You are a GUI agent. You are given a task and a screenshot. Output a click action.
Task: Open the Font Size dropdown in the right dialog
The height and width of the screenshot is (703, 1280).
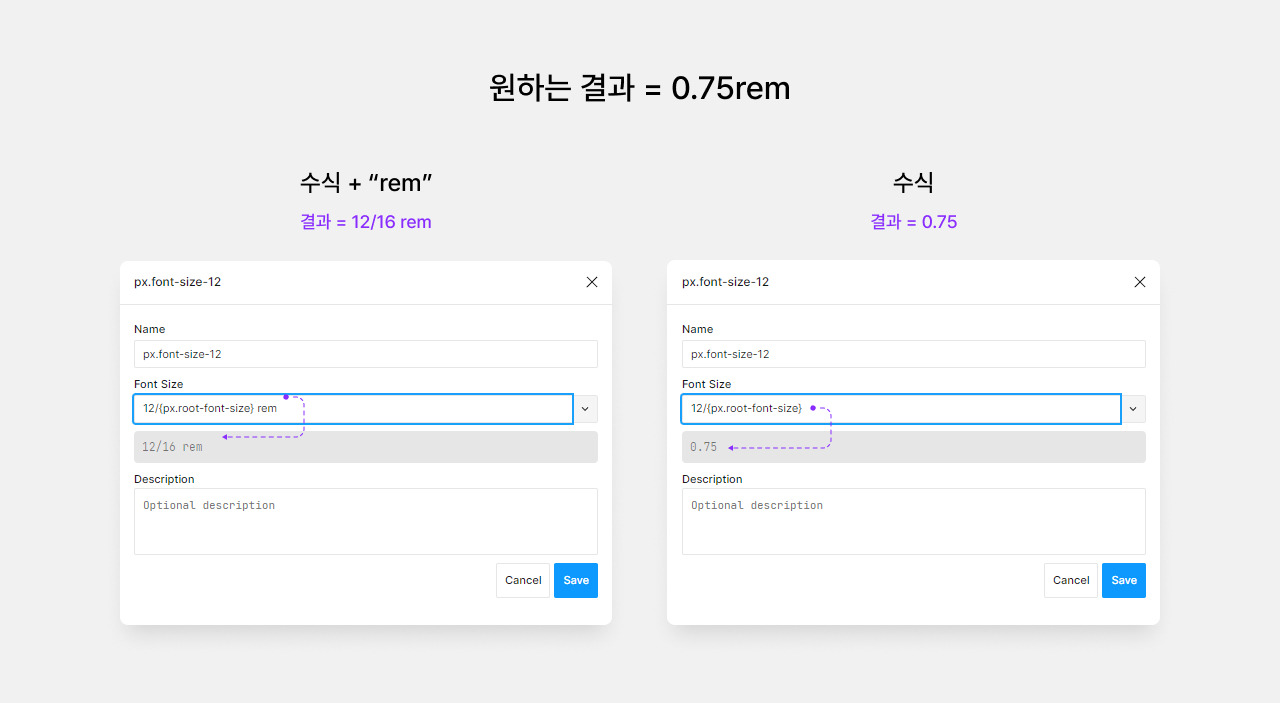coord(1133,408)
